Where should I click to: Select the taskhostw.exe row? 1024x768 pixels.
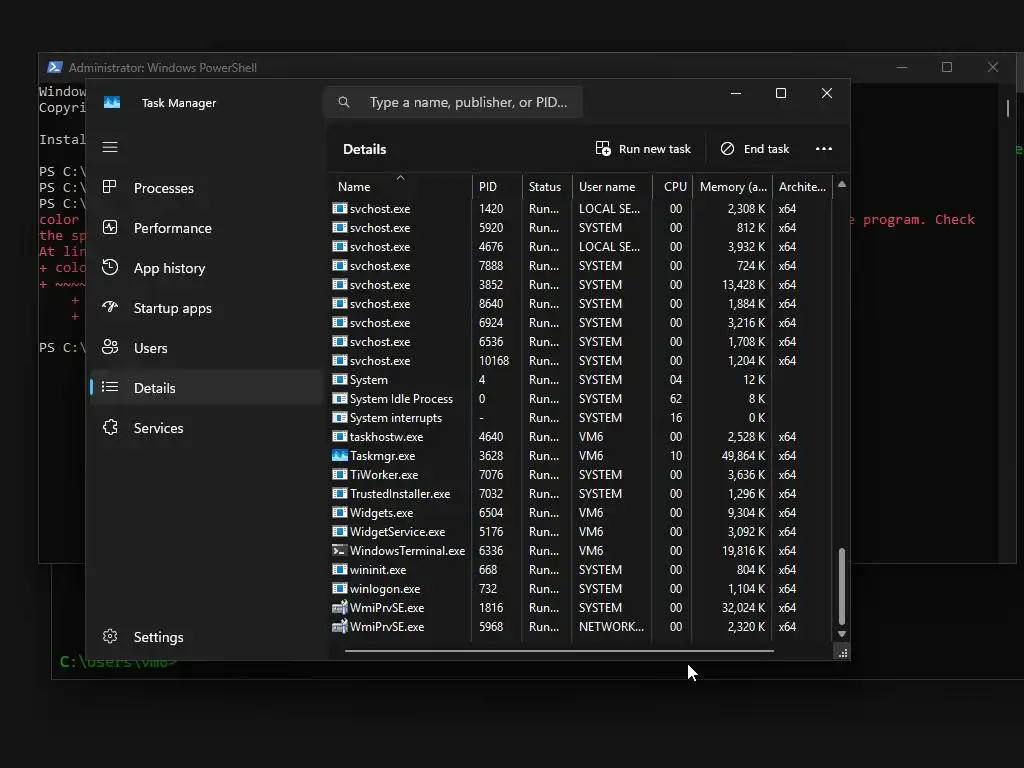[581, 436]
